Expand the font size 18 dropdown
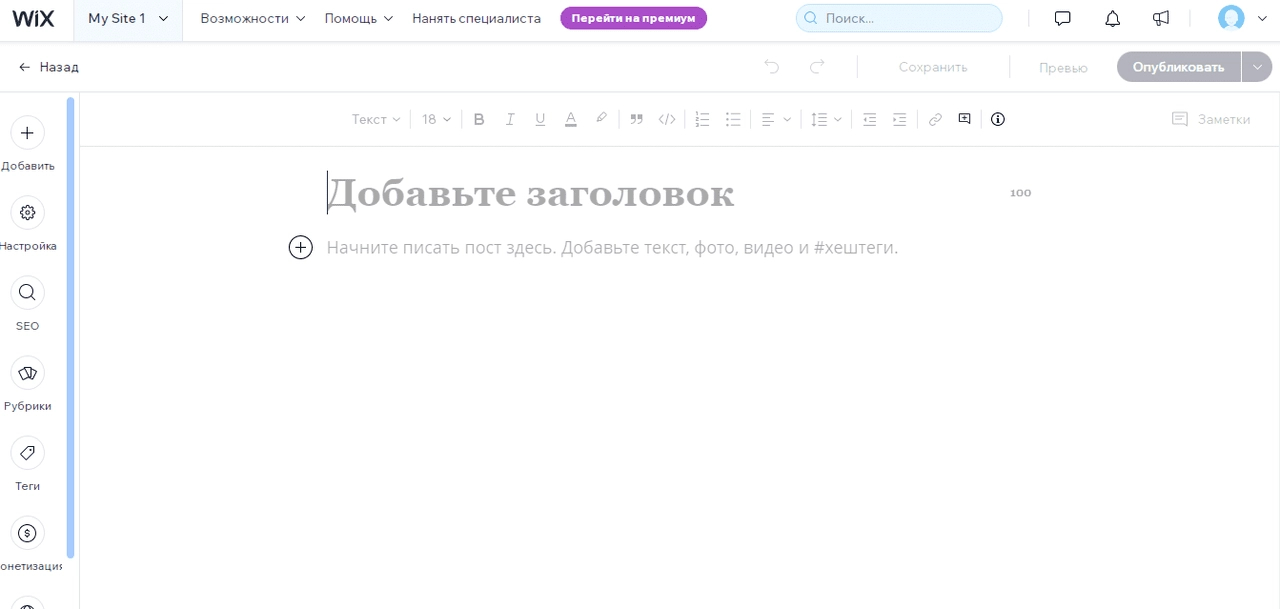 click(436, 119)
